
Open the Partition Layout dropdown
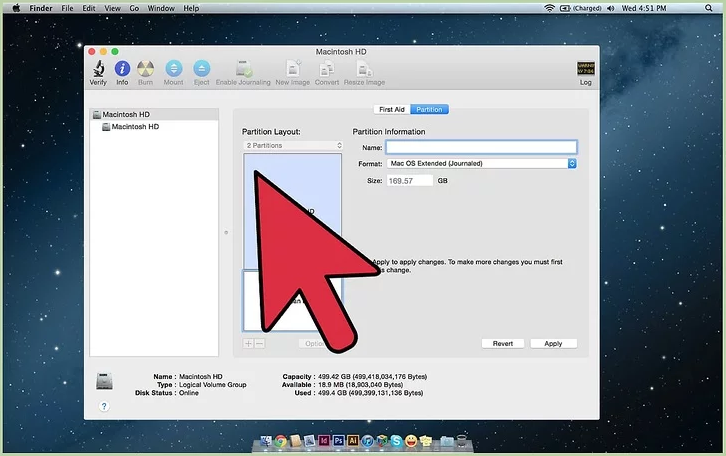click(293, 145)
